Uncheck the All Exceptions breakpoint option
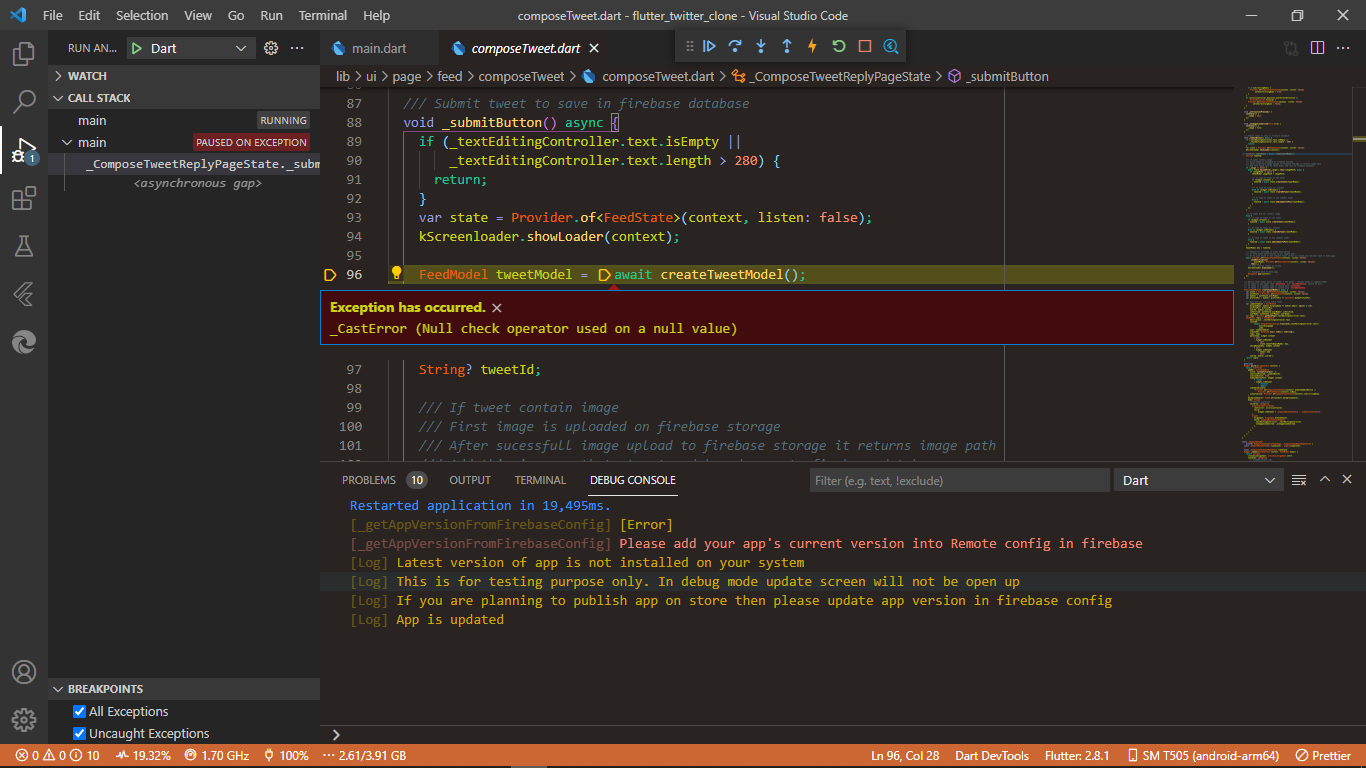Screen dimensions: 1366x768 click(77, 712)
